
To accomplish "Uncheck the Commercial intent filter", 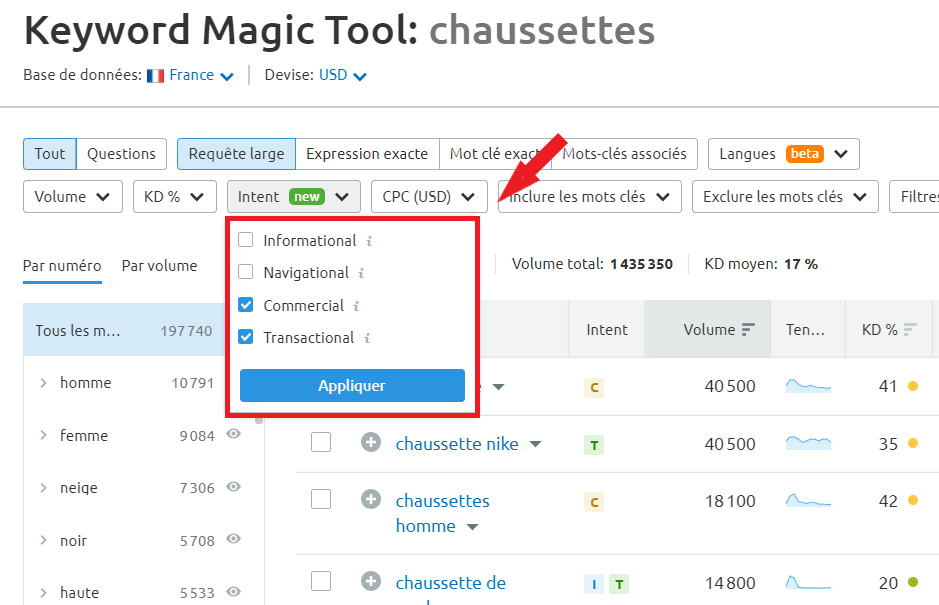I will (x=245, y=305).
